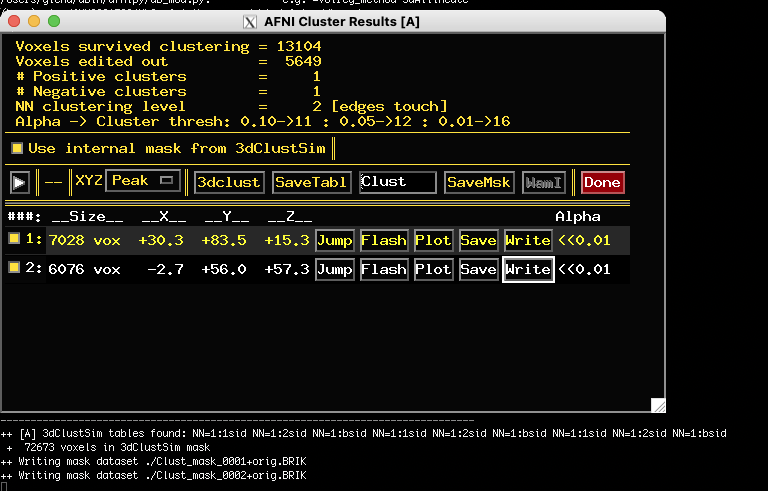Screen dimensions: 768x491
Task: Flash cluster 1 overlay
Action: [x=384, y=241]
